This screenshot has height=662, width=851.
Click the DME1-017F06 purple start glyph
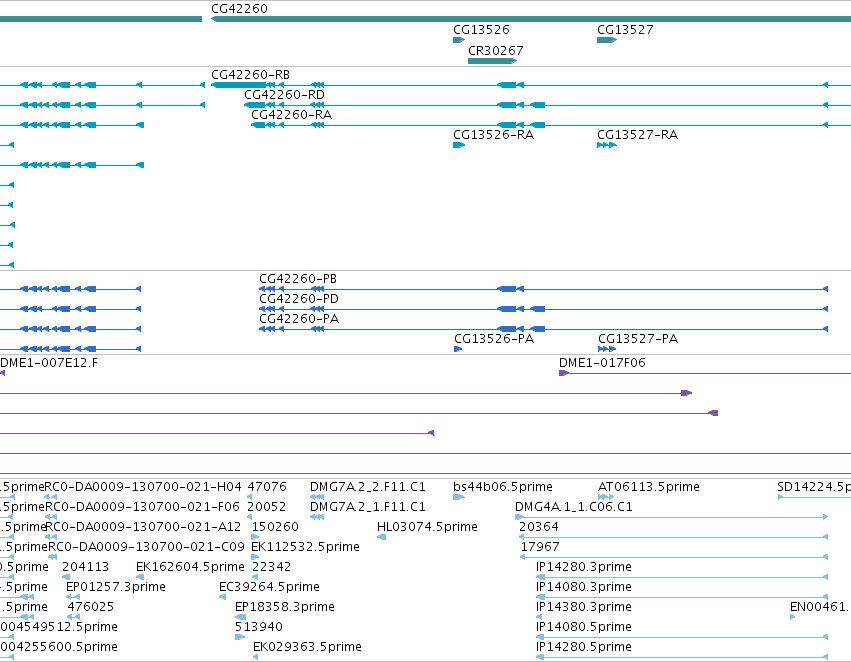(x=563, y=373)
